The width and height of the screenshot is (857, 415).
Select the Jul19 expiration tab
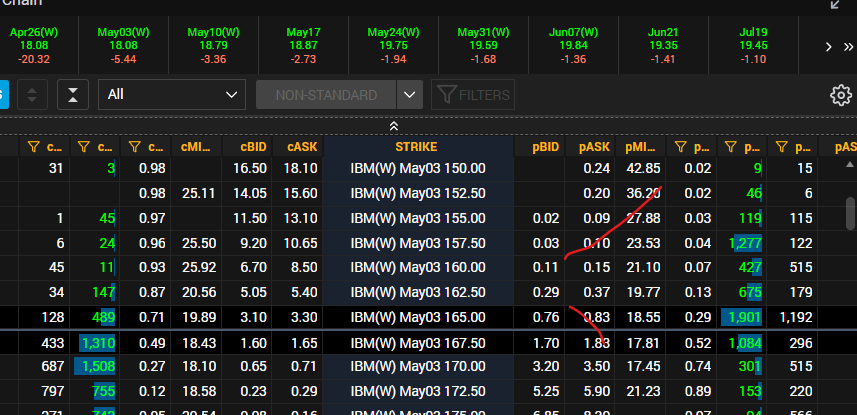(x=753, y=45)
